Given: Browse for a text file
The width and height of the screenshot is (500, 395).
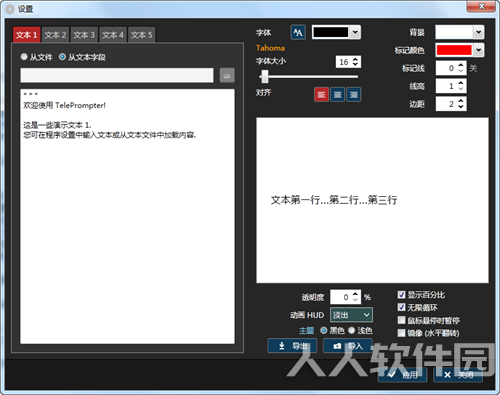Looking at the screenshot, I should tap(227, 76).
